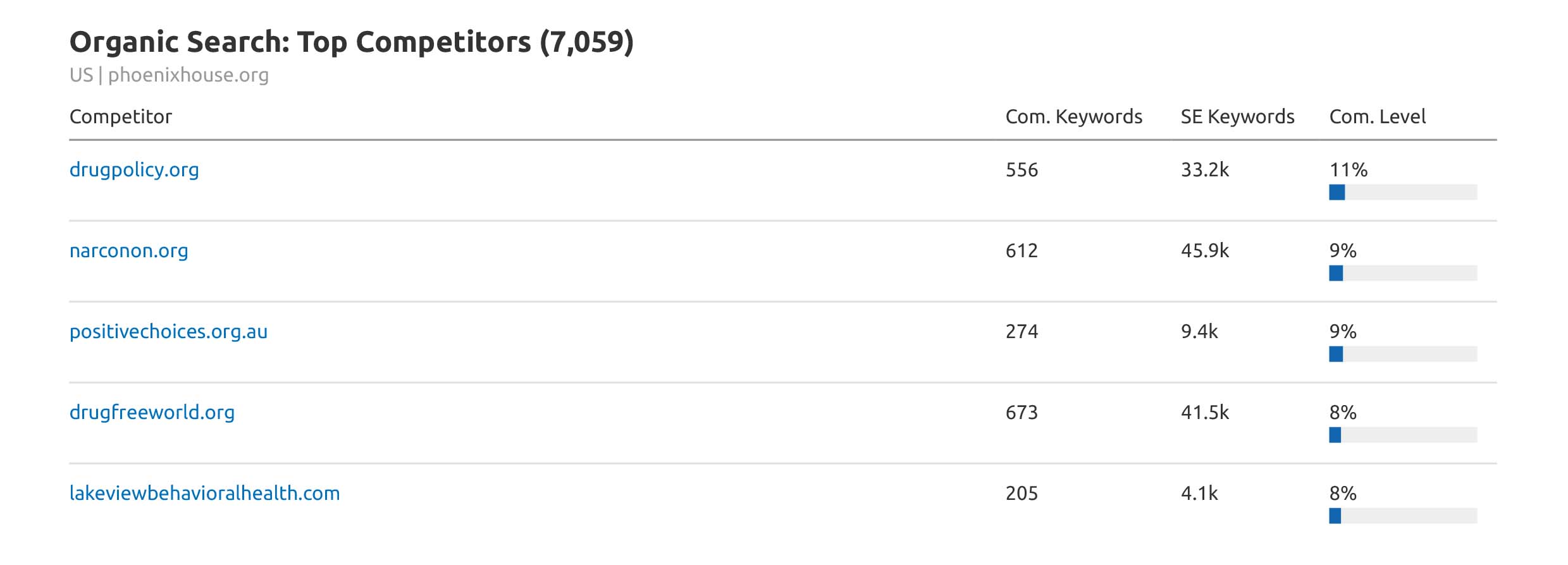Click the 4.1k SE keywords value

pyautogui.click(x=1199, y=494)
